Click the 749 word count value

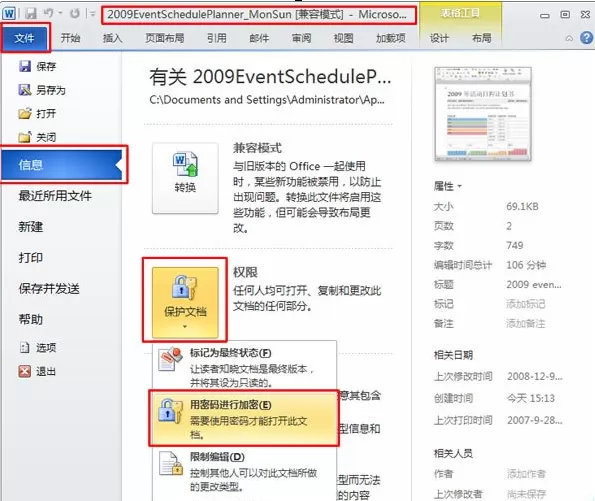pyautogui.click(x=515, y=245)
